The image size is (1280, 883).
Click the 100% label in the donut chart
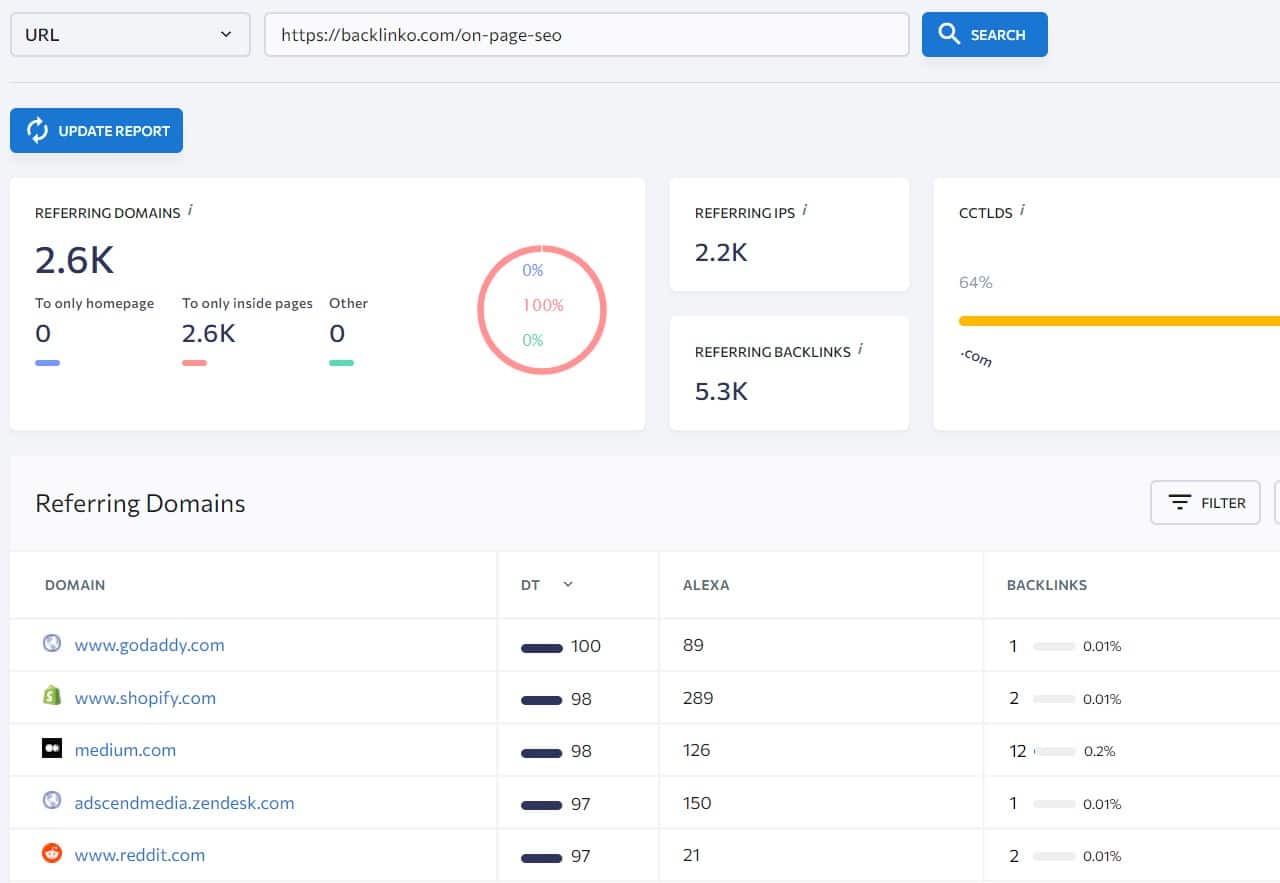tap(543, 305)
